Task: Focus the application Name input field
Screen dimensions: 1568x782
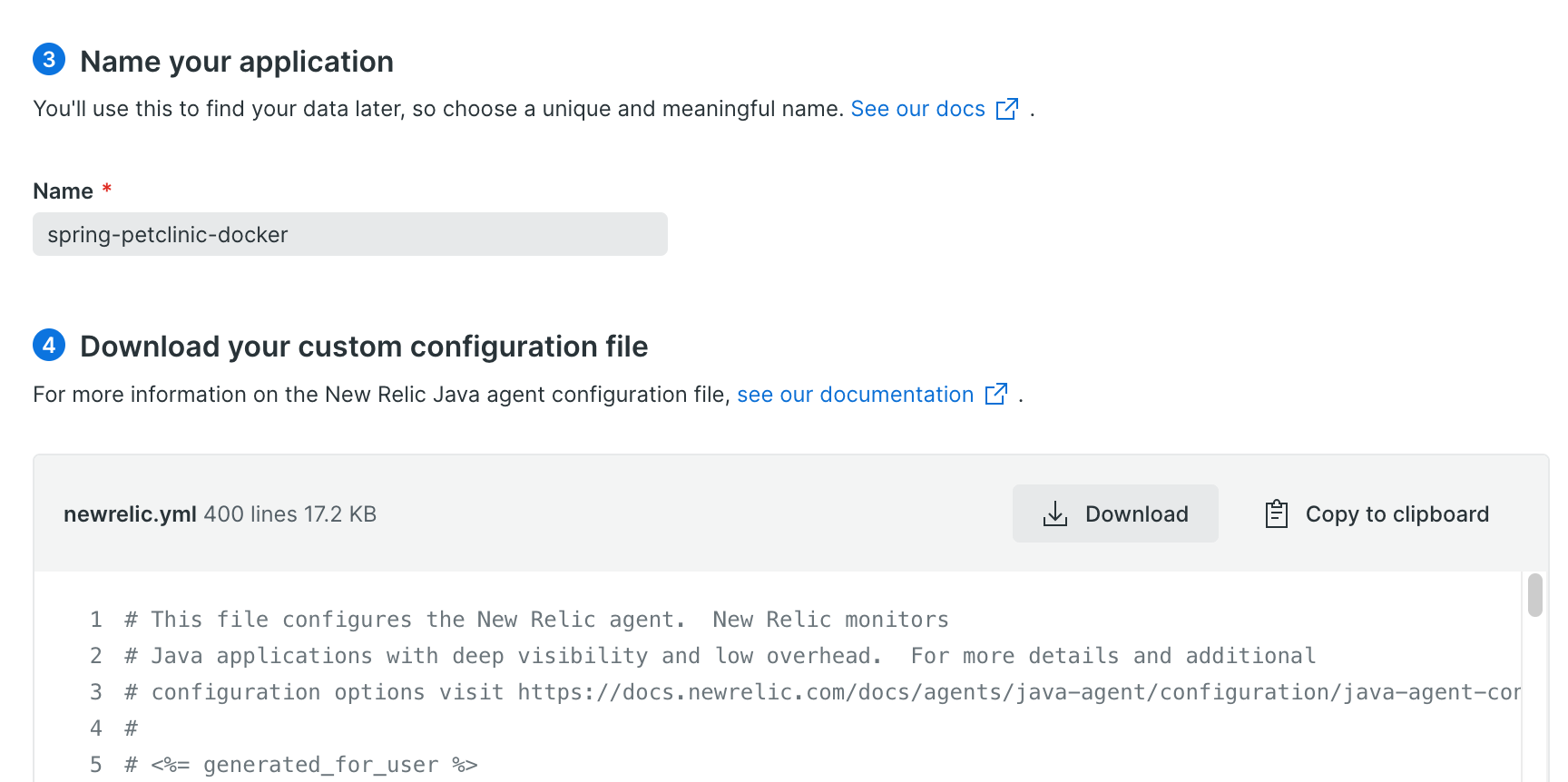Action: click(x=350, y=235)
